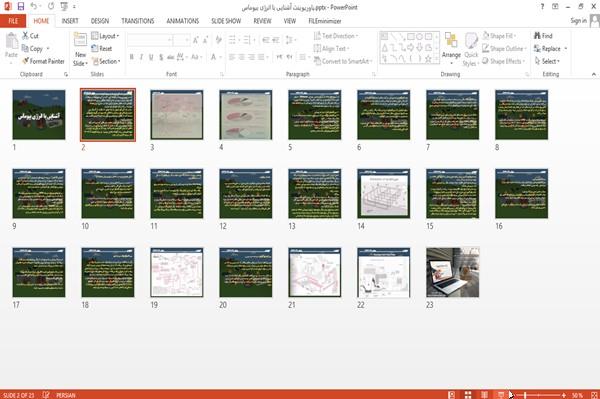
Task: Open the Arrange options
Action: (451, 49)
